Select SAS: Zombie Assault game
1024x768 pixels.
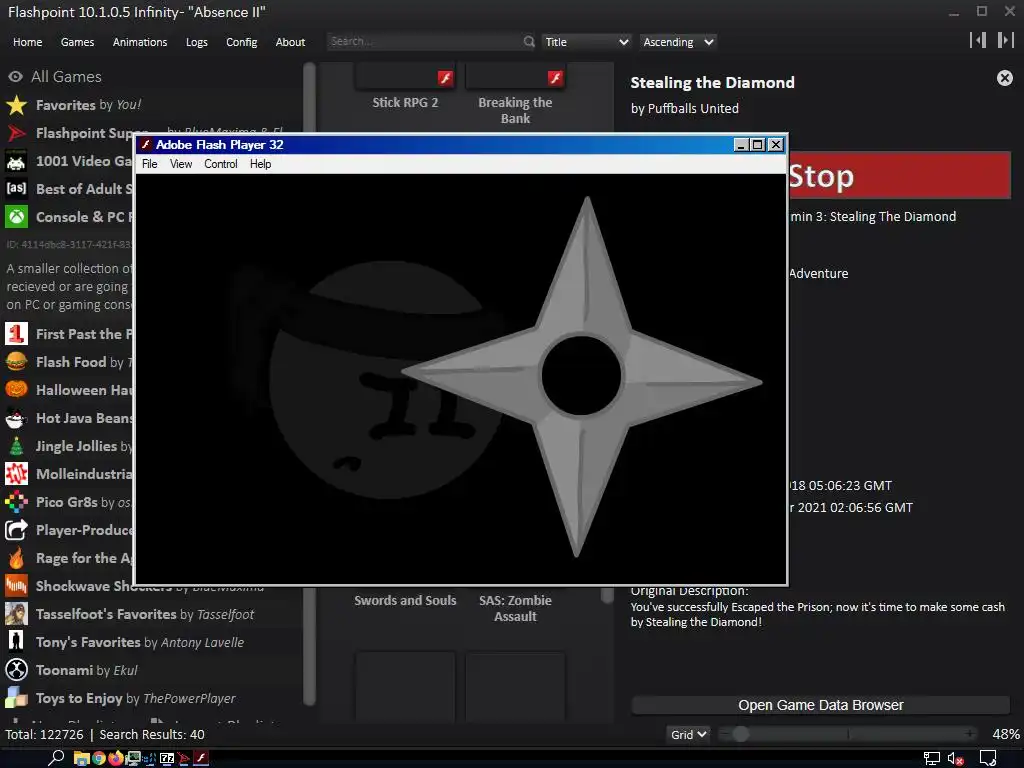(515, 608)
